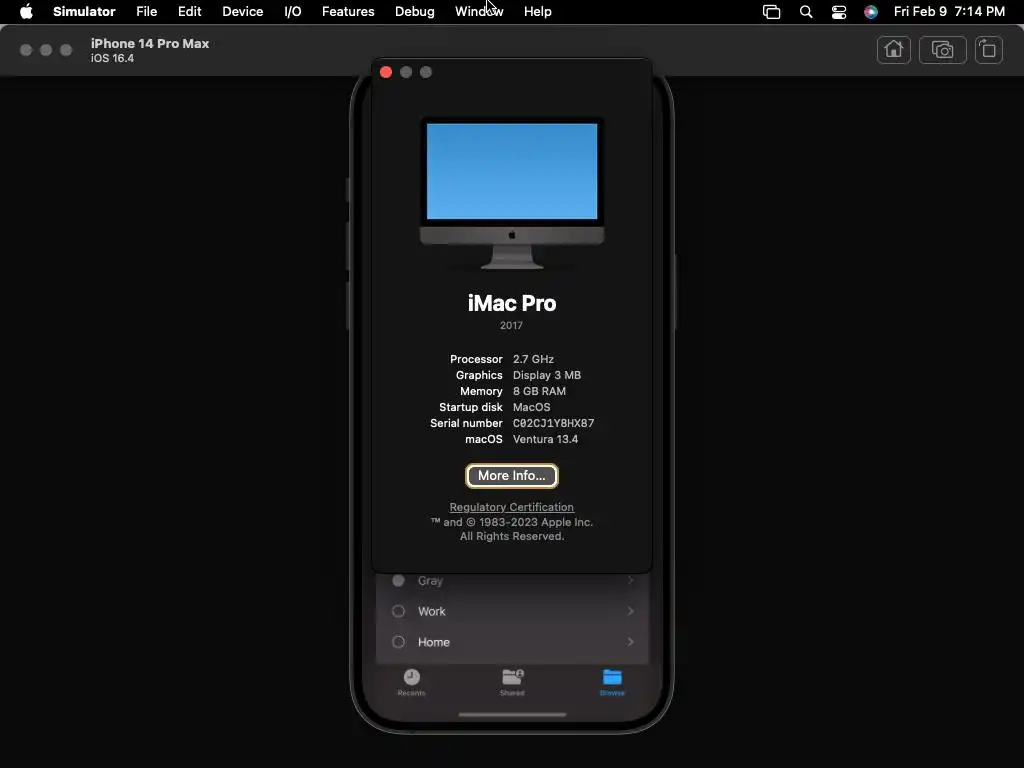The image size is (1024, 768).
Task: Click the Display 3 MB graphics value
Action: pos(547,375)
